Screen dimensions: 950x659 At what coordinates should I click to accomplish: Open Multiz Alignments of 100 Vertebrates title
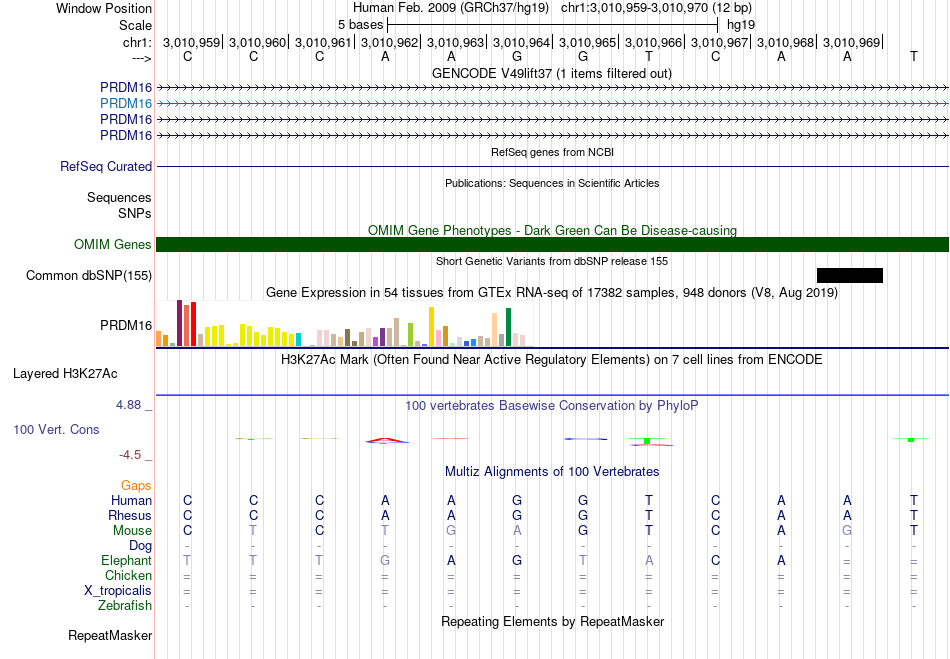(x=552, y=471)
